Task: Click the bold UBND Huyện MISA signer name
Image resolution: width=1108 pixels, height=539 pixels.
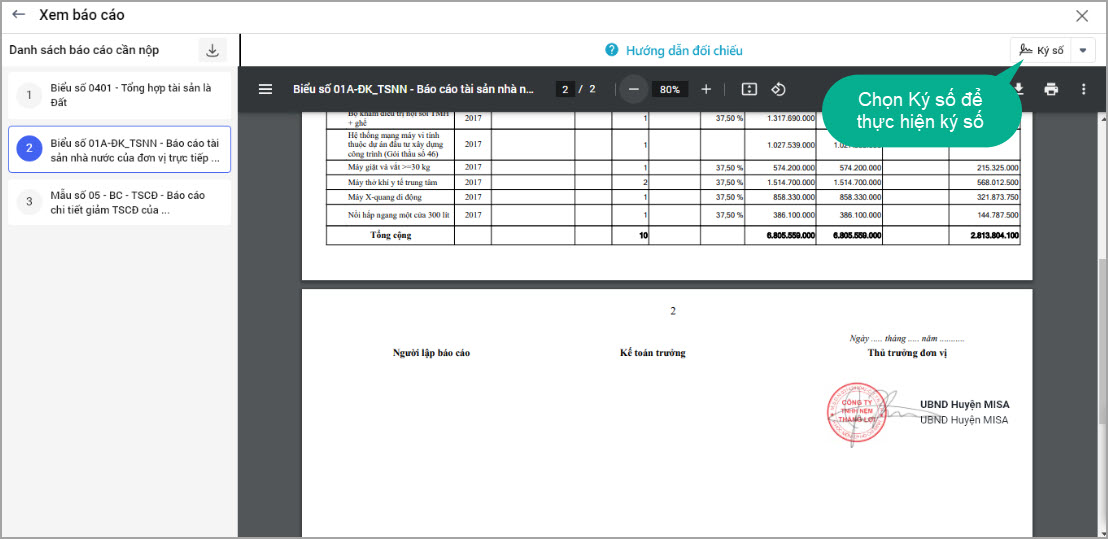Action: (x=965, y=405)
